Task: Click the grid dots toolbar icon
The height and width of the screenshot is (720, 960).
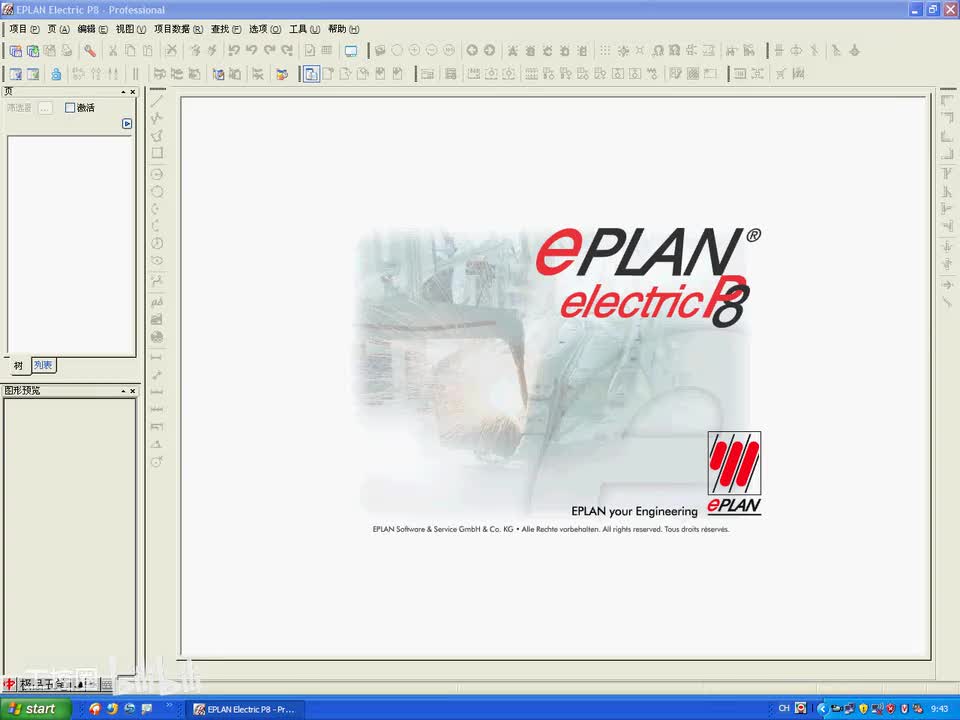Action: (x=605, y=51)
